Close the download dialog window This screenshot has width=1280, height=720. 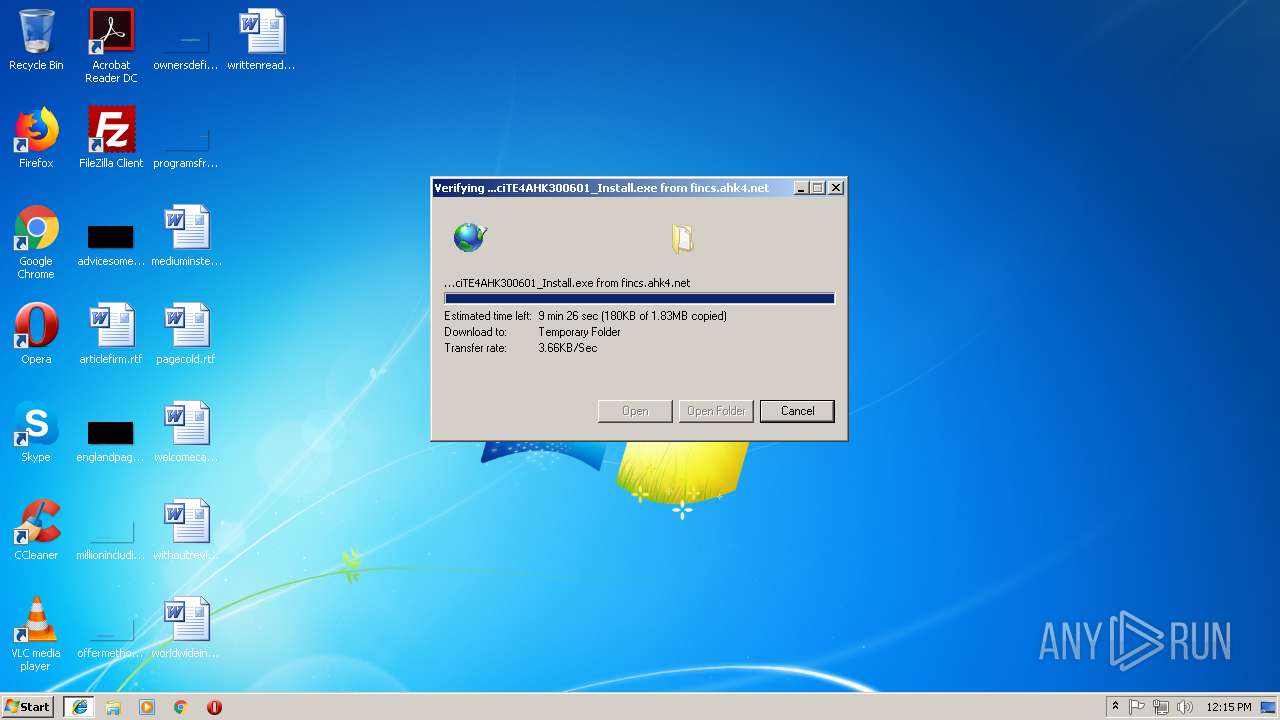coord(836,188)
